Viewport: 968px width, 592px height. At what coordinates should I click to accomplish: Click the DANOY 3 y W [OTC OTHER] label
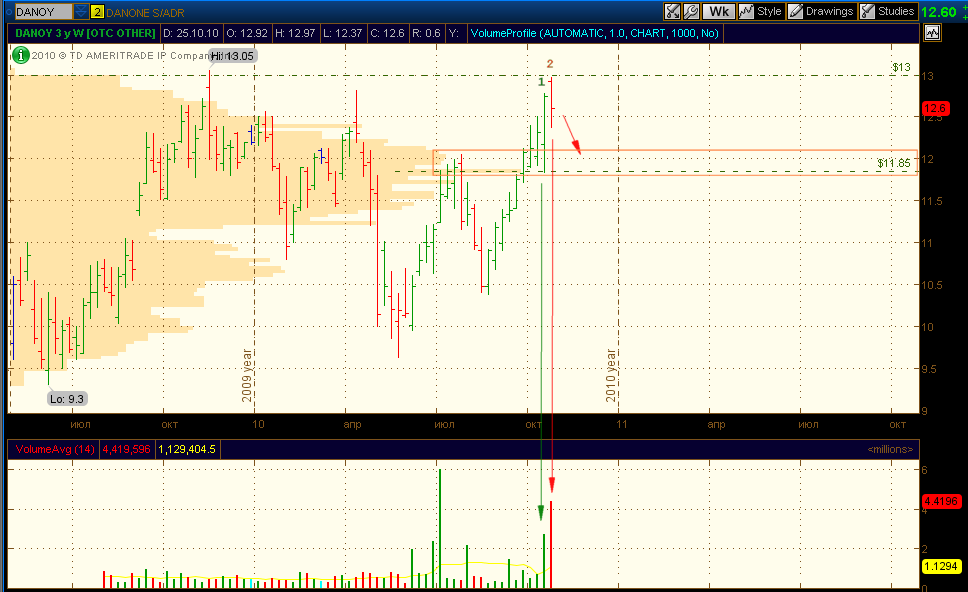click(x=85, y=33)
